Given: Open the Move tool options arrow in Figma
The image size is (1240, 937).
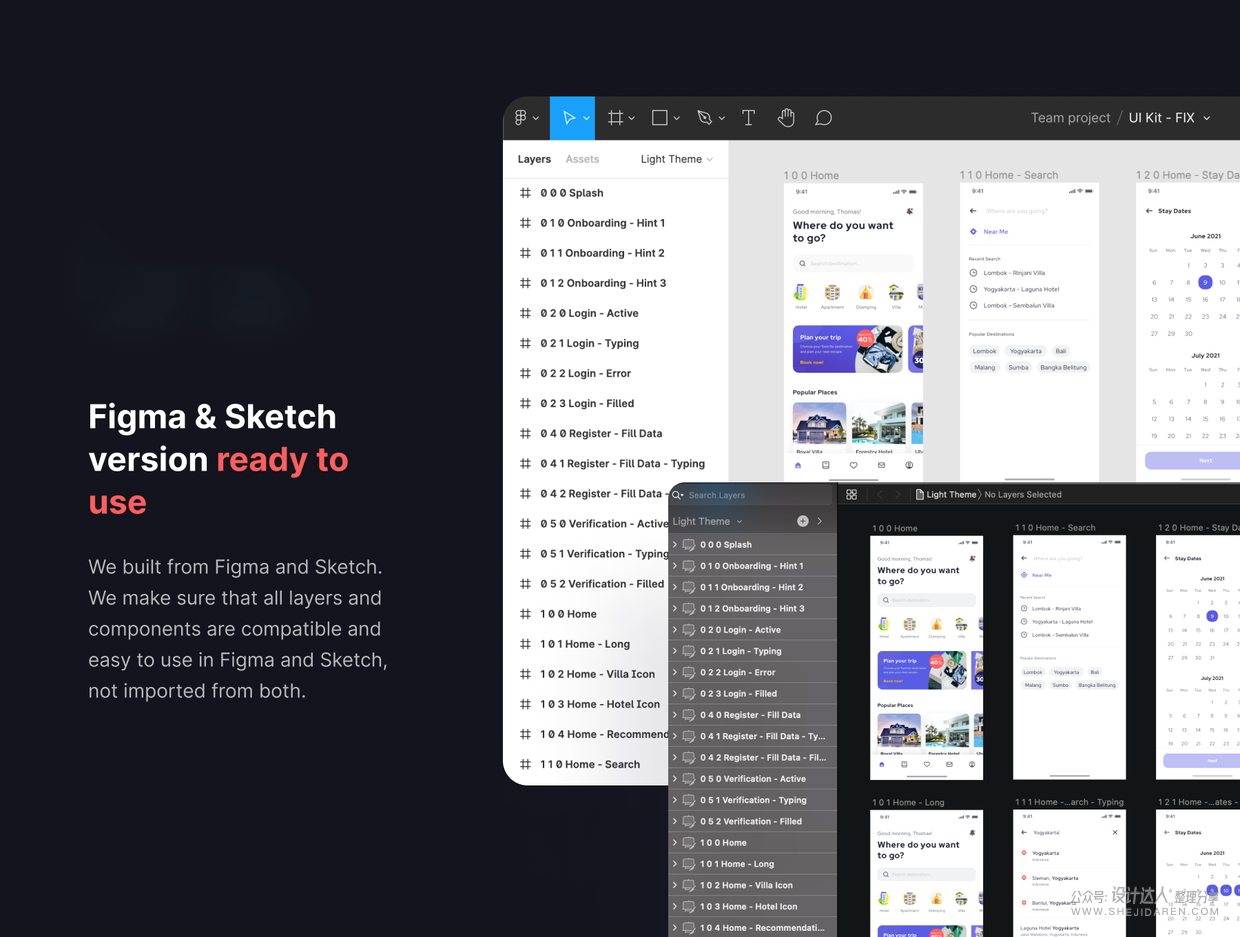Looking at the screenshot, I should [x=586, y=119].
